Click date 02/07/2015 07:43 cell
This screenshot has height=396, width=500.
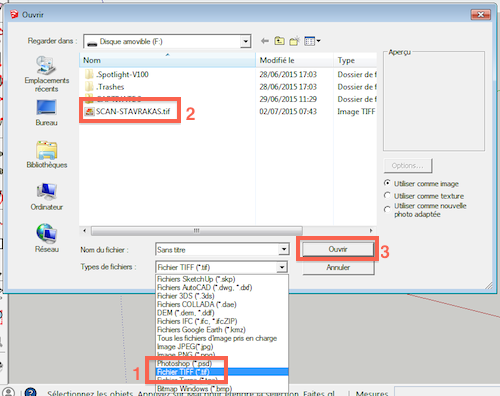pyautogui.click(x=288, y=111)
